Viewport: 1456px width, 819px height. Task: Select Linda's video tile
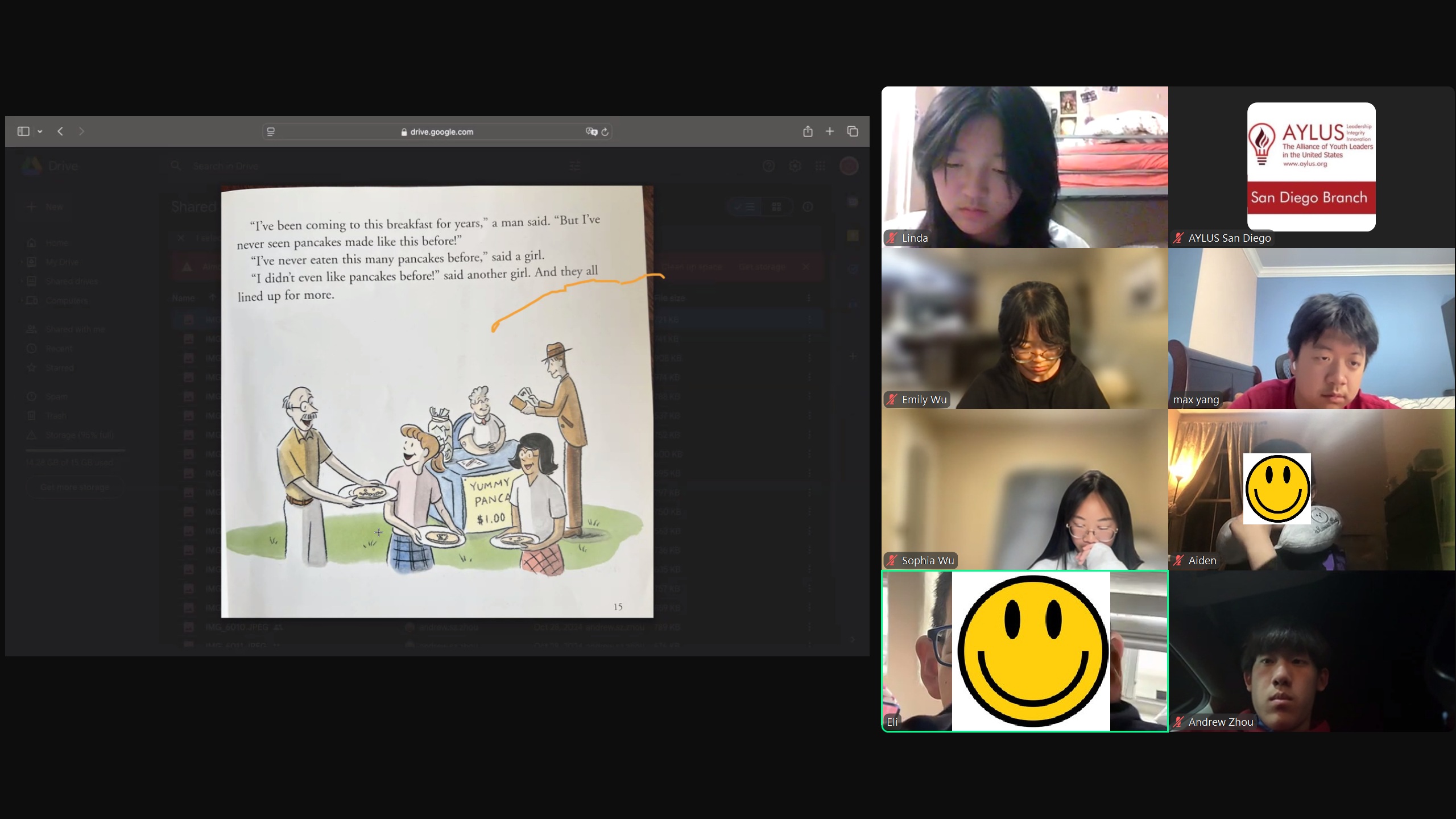coord(1025,167)
